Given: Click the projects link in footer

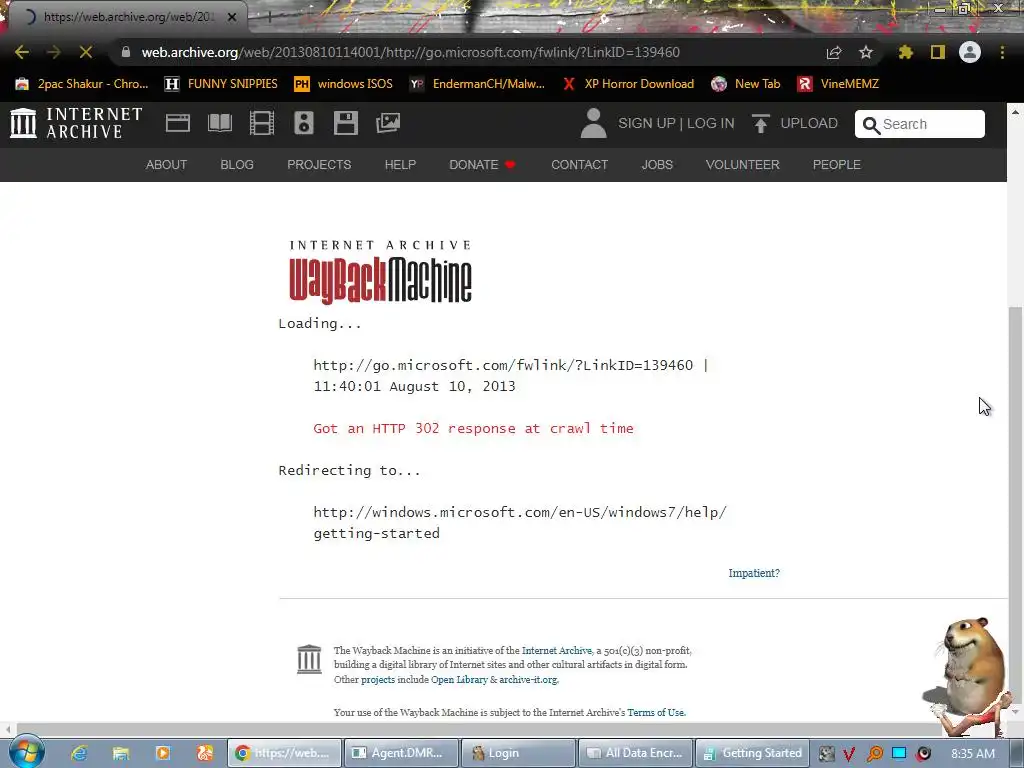Looking at the screenshot, I should (x=378, y=679).
